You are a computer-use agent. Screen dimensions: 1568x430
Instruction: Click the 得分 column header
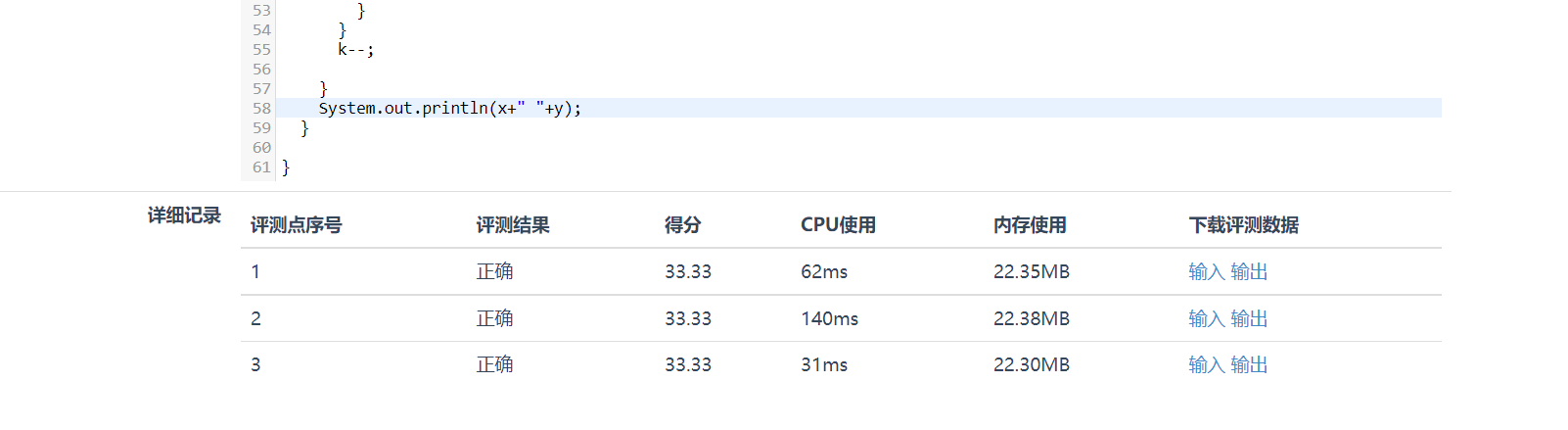[x=683, y=225]
